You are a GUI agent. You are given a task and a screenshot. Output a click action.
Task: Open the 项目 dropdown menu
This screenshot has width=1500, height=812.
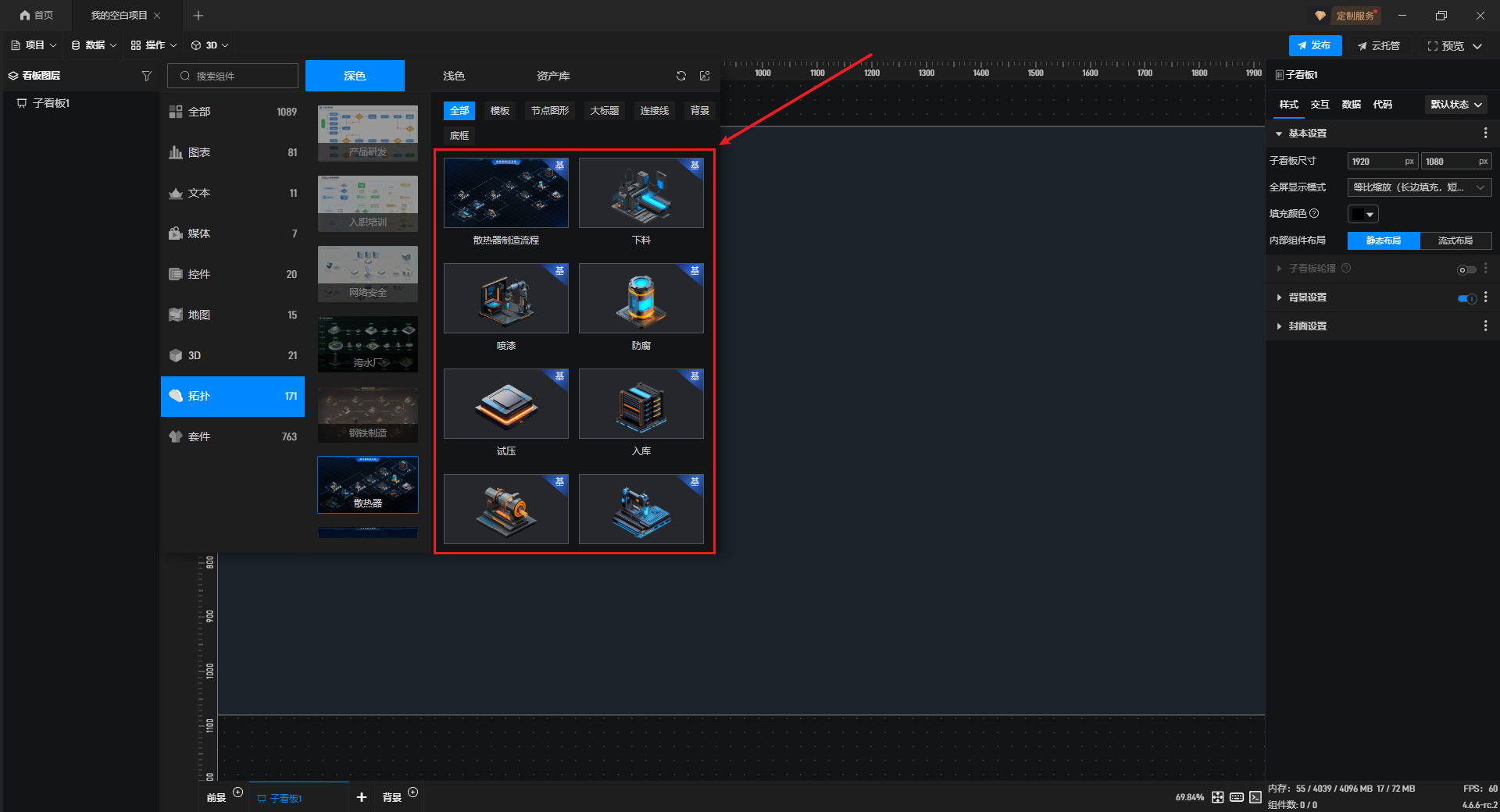pyautogui.click(x=34, y=45)
